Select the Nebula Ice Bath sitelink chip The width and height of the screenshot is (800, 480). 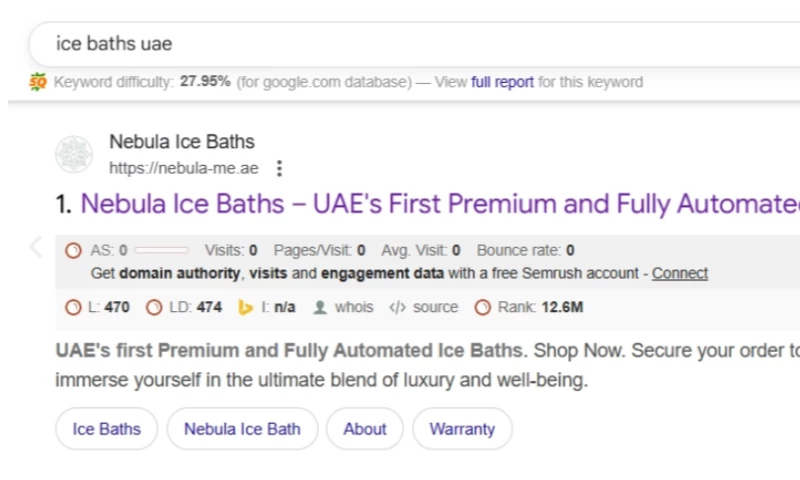[x=242, y=429]
